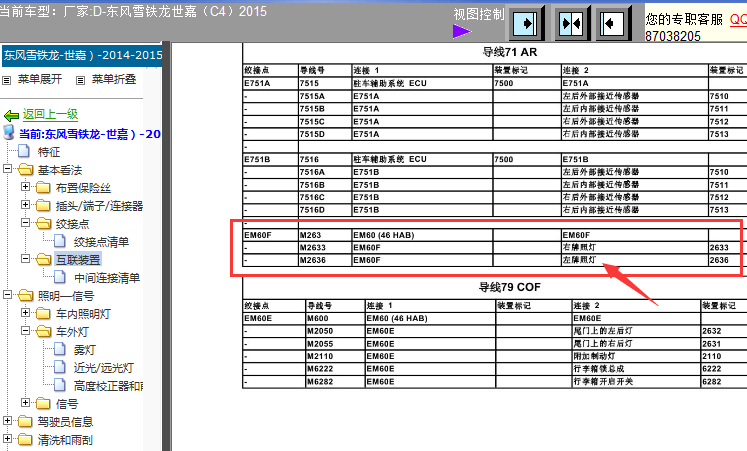747x451 pixels.
Task: Expand the 车内照明灯 tree node
Action: (25, 313)
